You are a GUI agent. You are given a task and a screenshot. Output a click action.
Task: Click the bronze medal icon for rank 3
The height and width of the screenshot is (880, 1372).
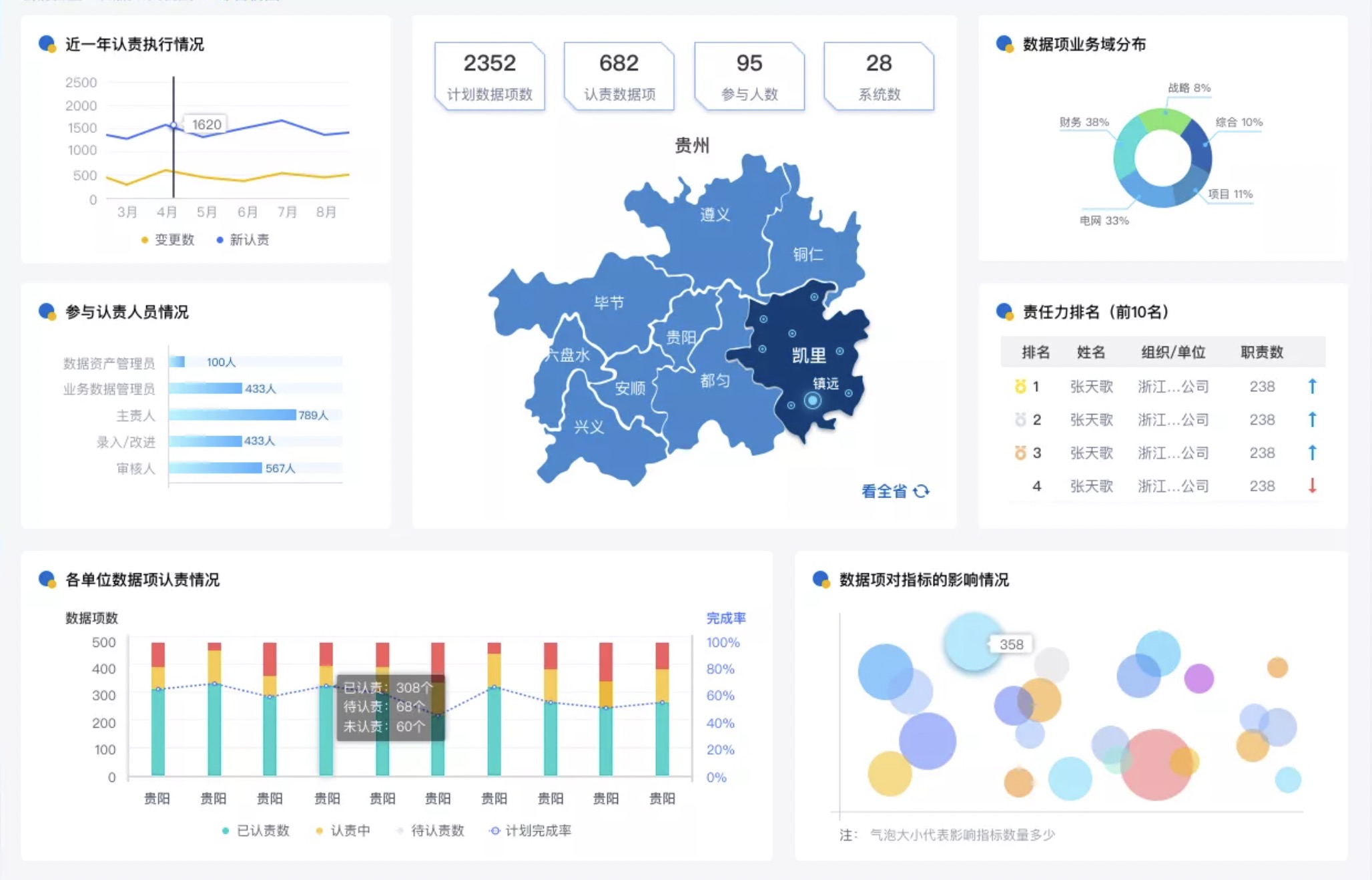point(1020,453)
